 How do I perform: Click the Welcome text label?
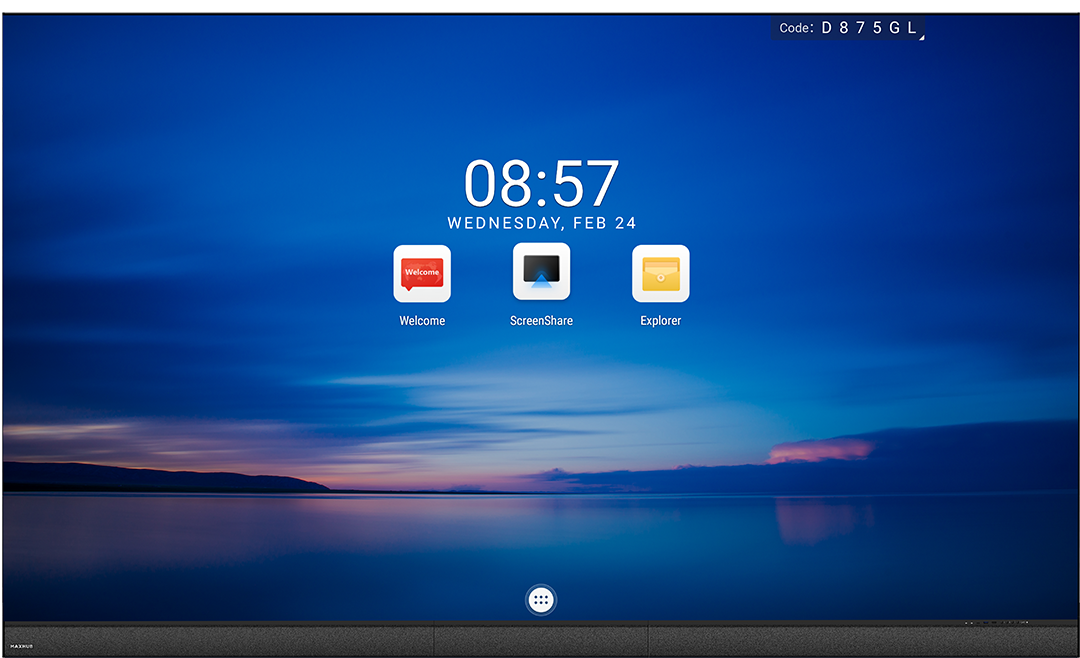point(421,321)
